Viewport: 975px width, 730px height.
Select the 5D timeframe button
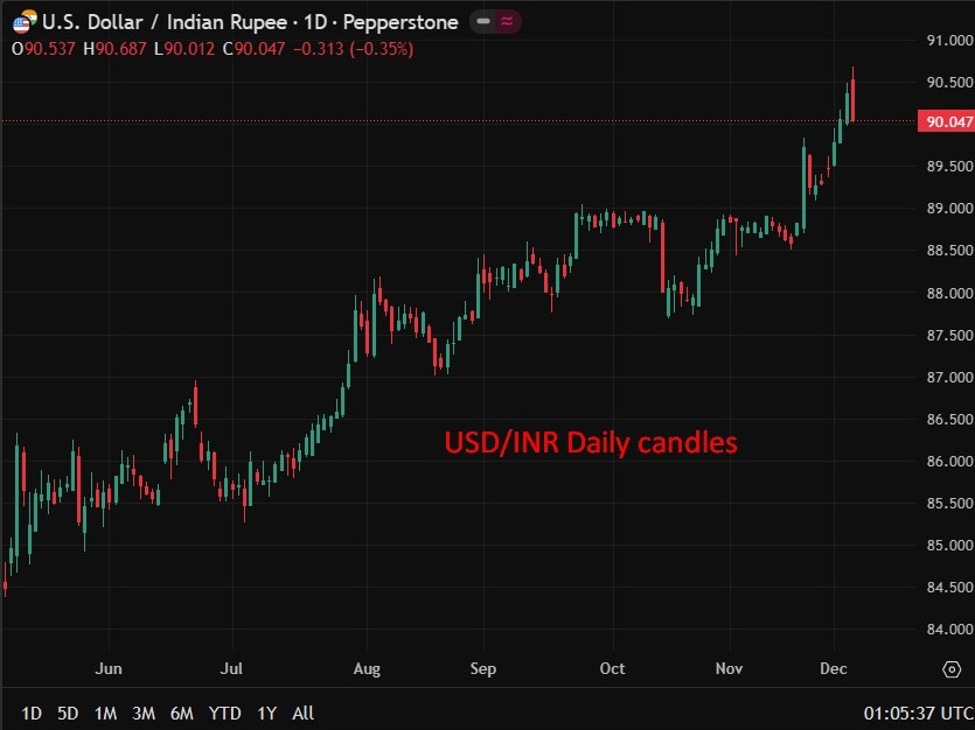point(66,714)
